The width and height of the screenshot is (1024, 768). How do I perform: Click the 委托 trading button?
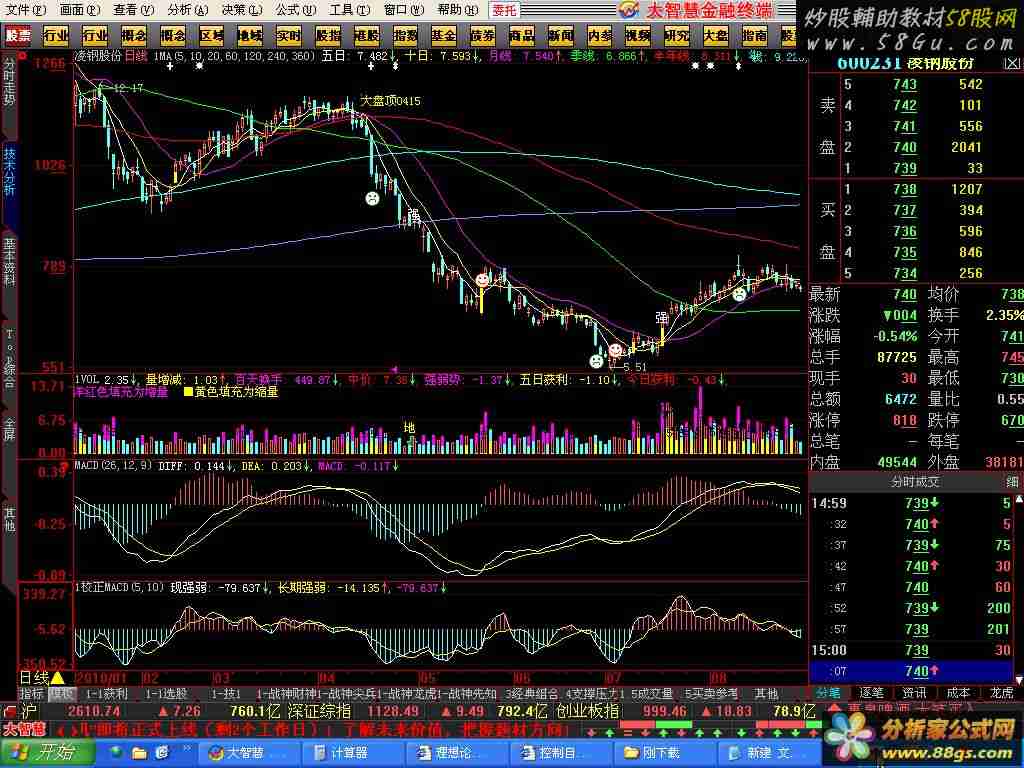(x=505, y=10)
